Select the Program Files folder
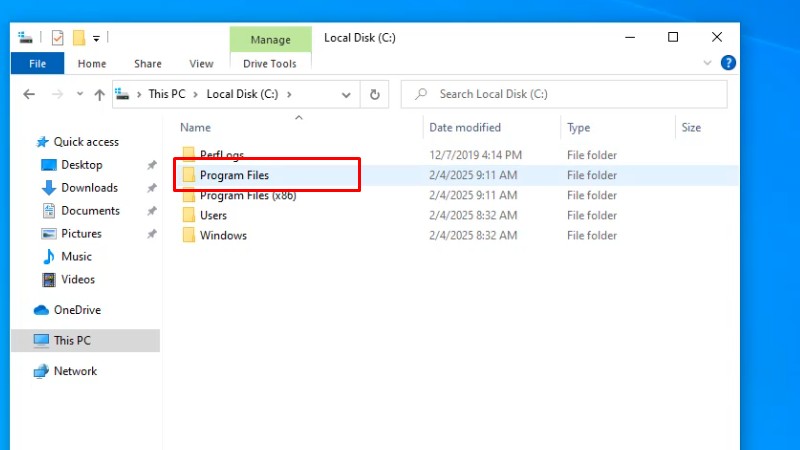Screen dimensions: 800x450 tap(234, 175)
